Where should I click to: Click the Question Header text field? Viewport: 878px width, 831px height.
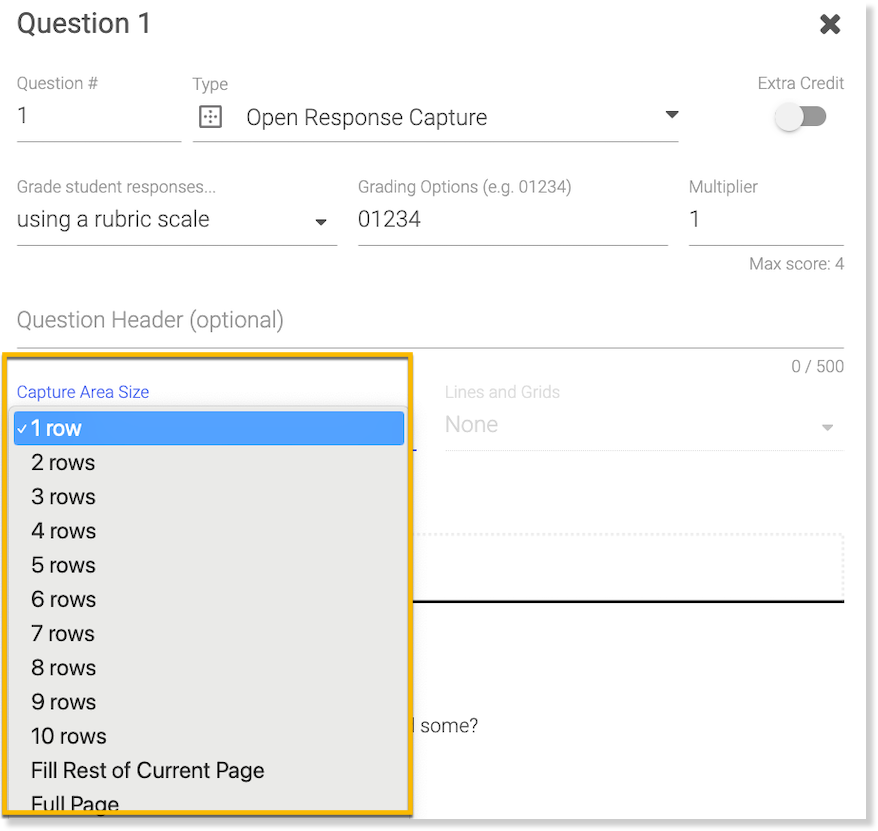click(x=430, y=321)
